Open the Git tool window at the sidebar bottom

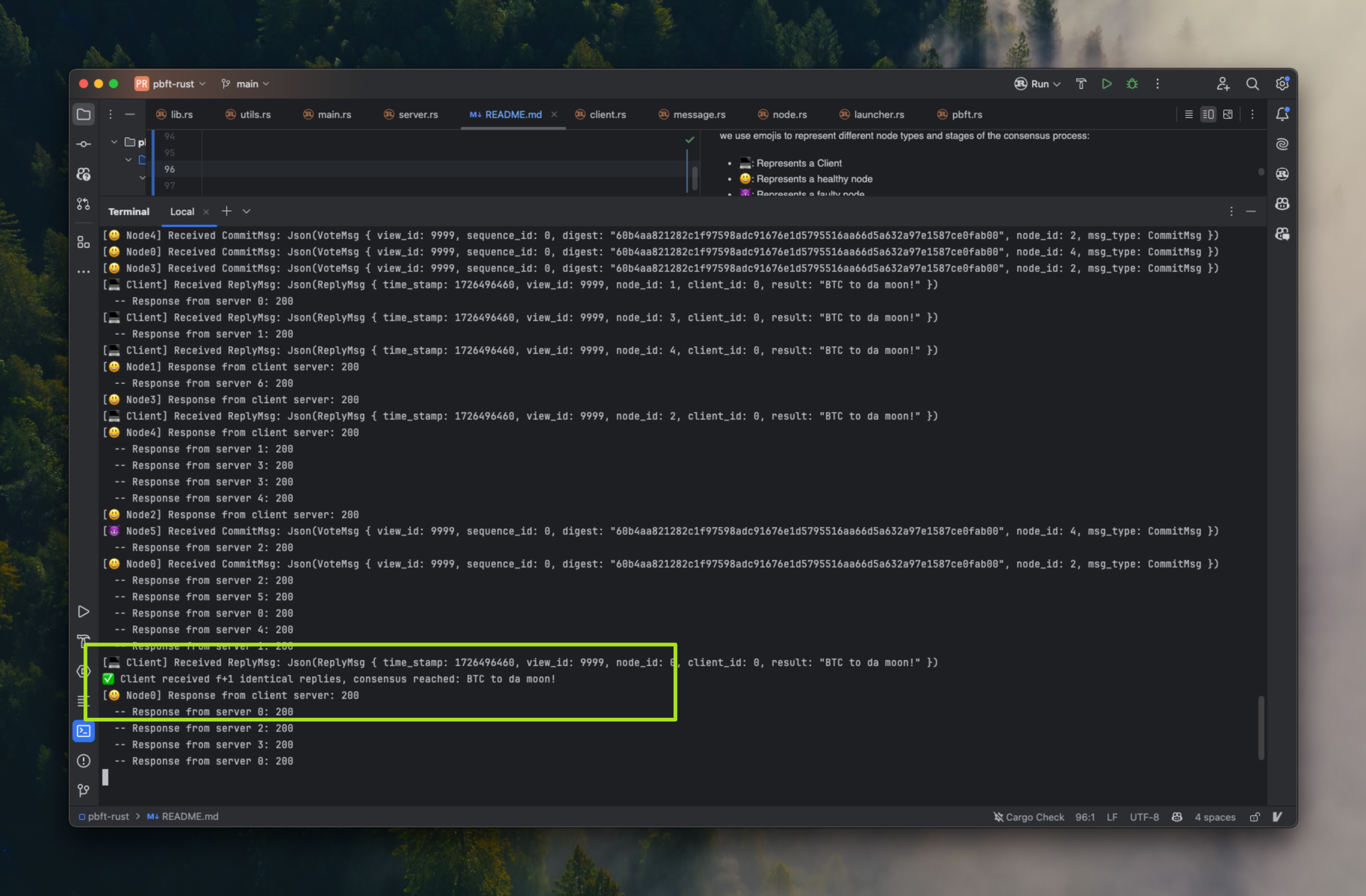point(84,790)
